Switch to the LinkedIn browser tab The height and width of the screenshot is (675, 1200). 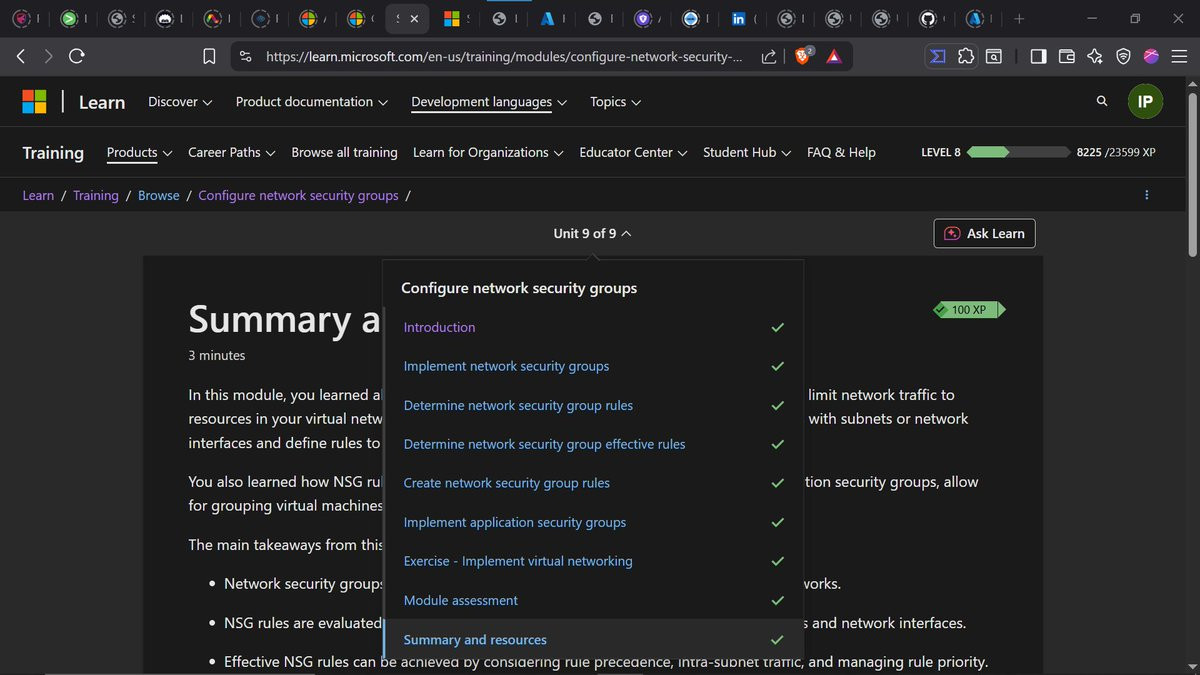[738, 19]
